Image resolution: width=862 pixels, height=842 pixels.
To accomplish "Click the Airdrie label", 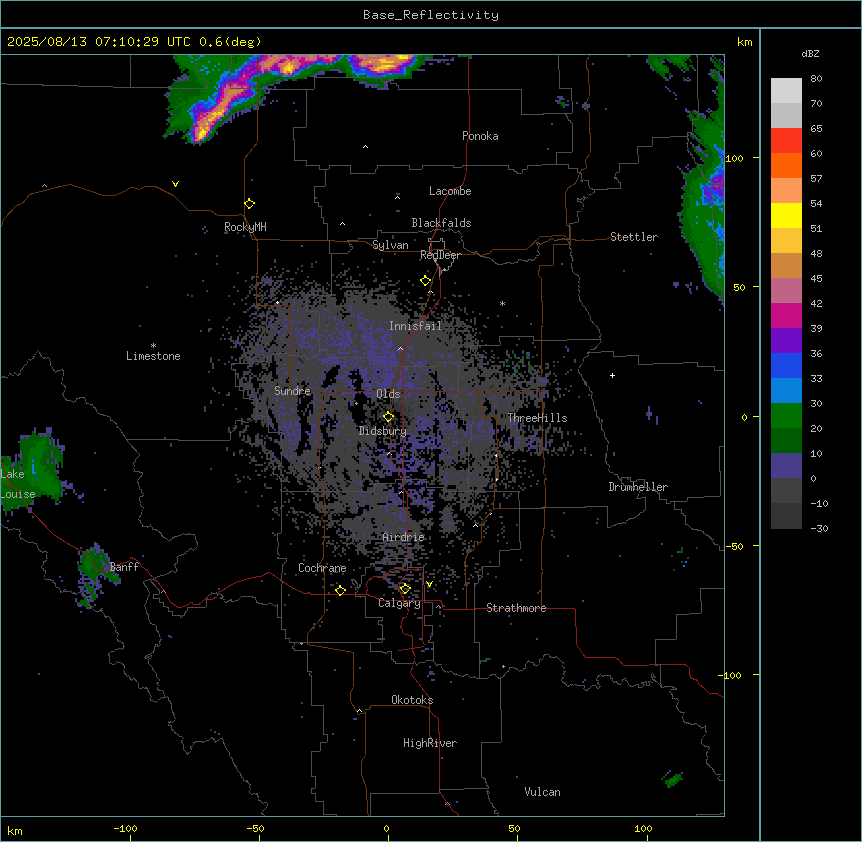I will click(403, 537).
